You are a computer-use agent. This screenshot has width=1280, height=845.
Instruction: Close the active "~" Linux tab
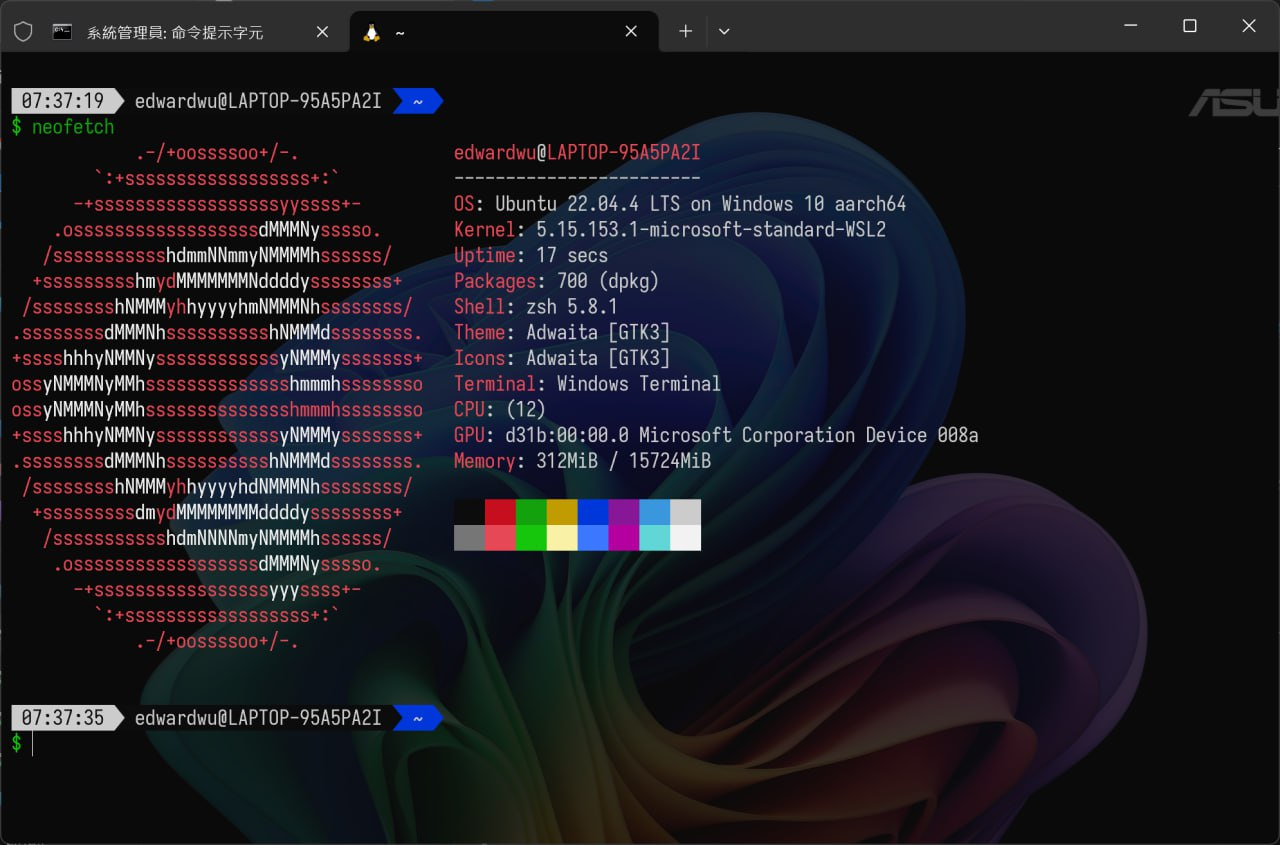point(631,32)
